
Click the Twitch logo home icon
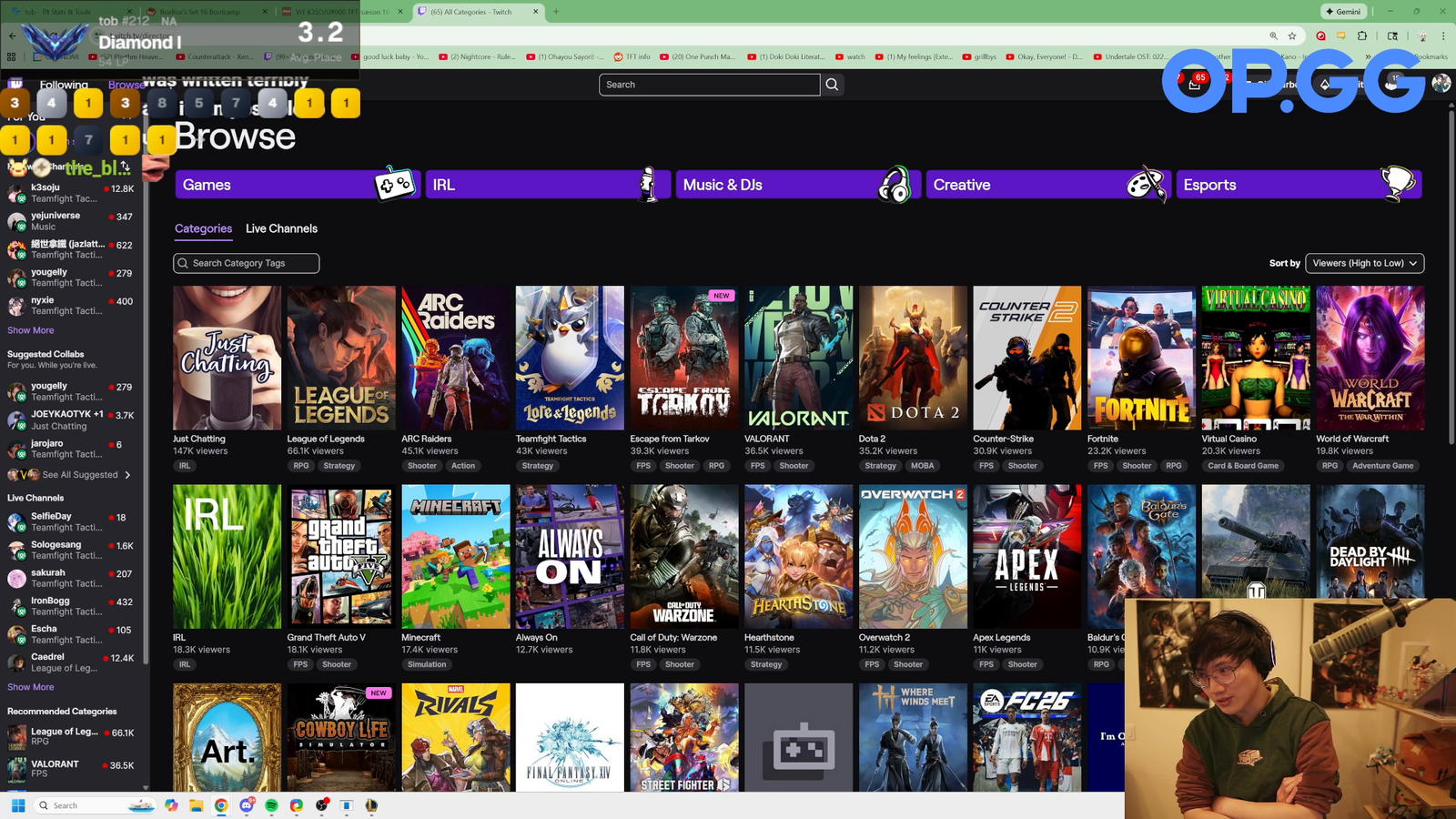15,85
